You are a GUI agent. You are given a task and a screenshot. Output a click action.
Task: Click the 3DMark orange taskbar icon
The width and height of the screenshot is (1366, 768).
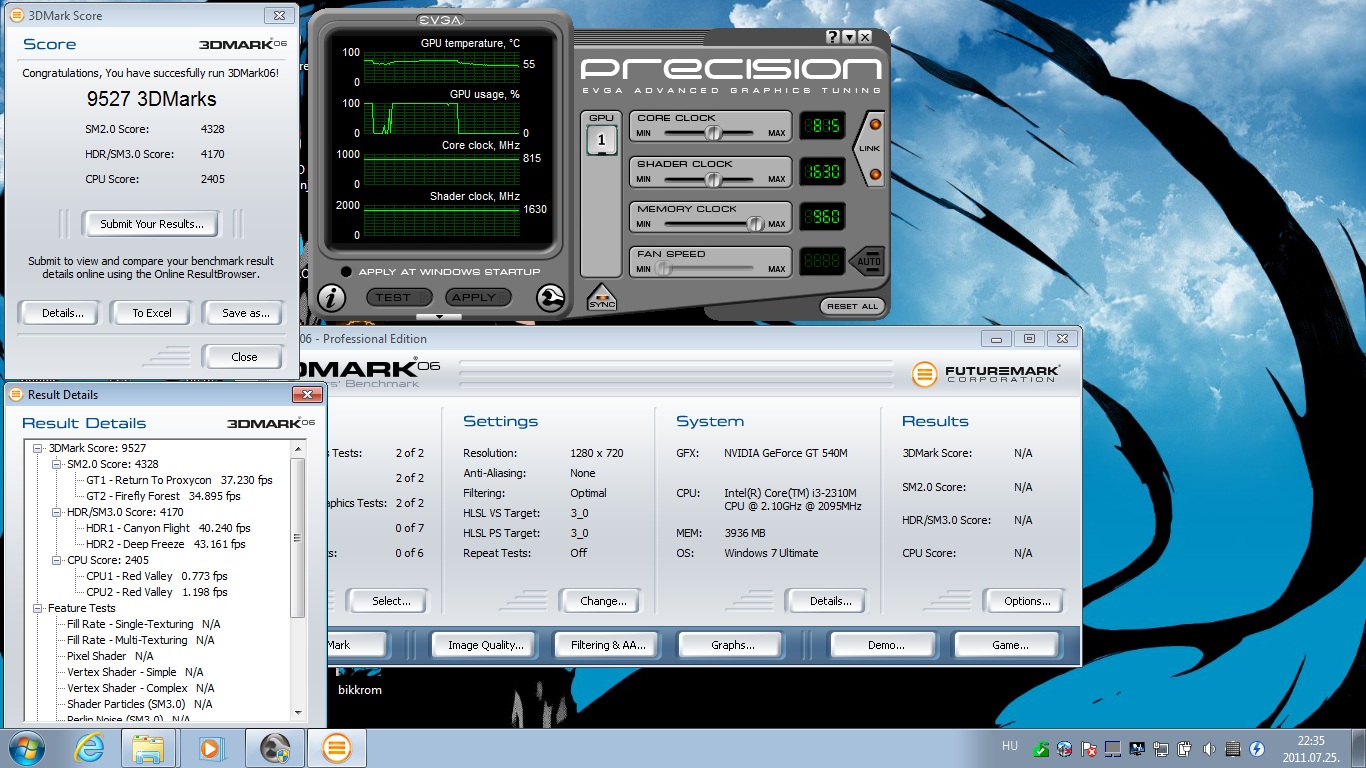pos(337,748)
